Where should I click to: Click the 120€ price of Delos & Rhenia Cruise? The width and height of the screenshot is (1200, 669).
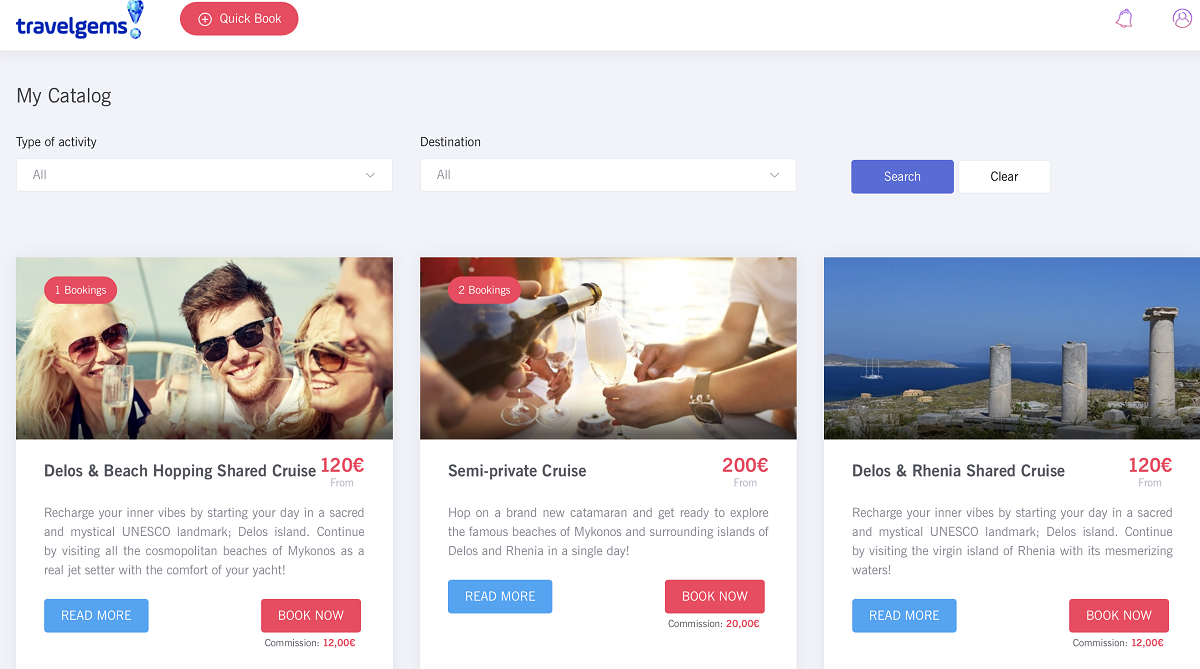coord(1150,465)
